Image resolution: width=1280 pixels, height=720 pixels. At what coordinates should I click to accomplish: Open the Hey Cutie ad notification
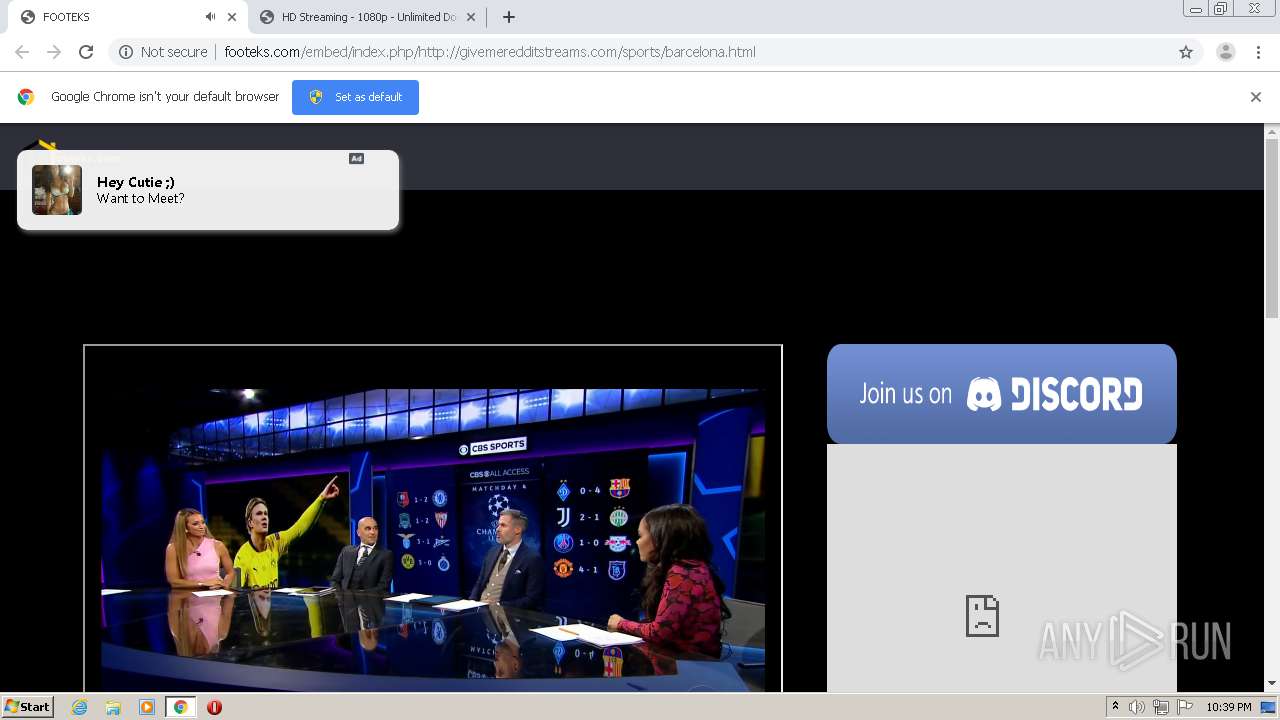click(x=208, y=190)
